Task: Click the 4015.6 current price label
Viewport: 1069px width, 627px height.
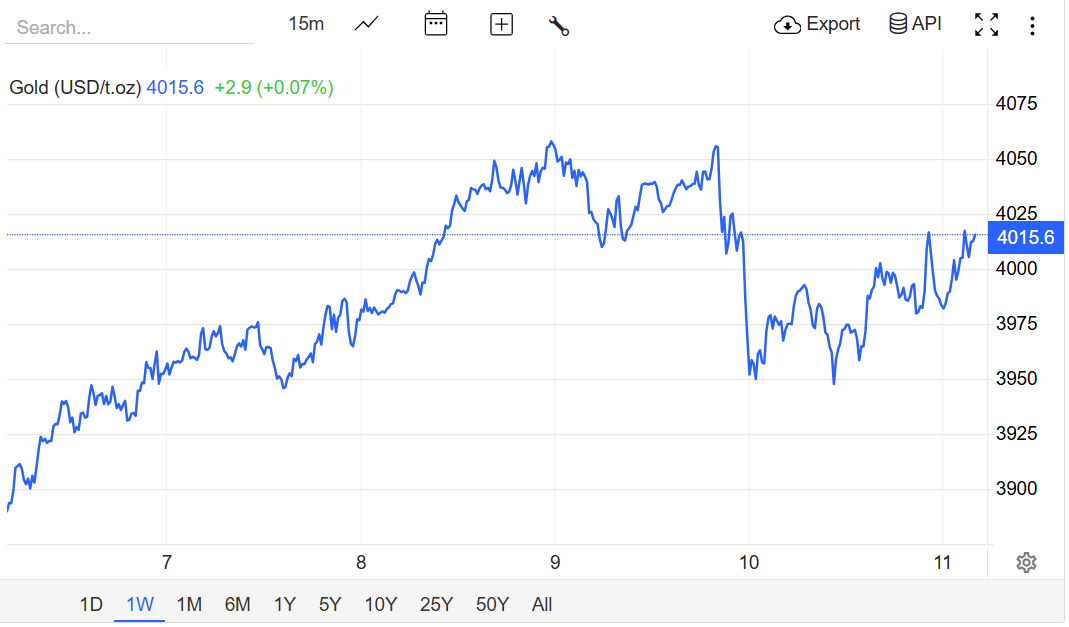Action: 1025,237
